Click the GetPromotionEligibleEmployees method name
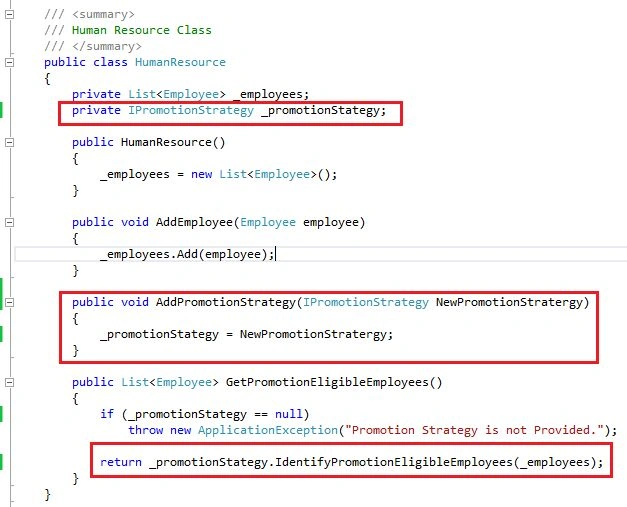Screen dimensions: 627x507 (327, 382)
